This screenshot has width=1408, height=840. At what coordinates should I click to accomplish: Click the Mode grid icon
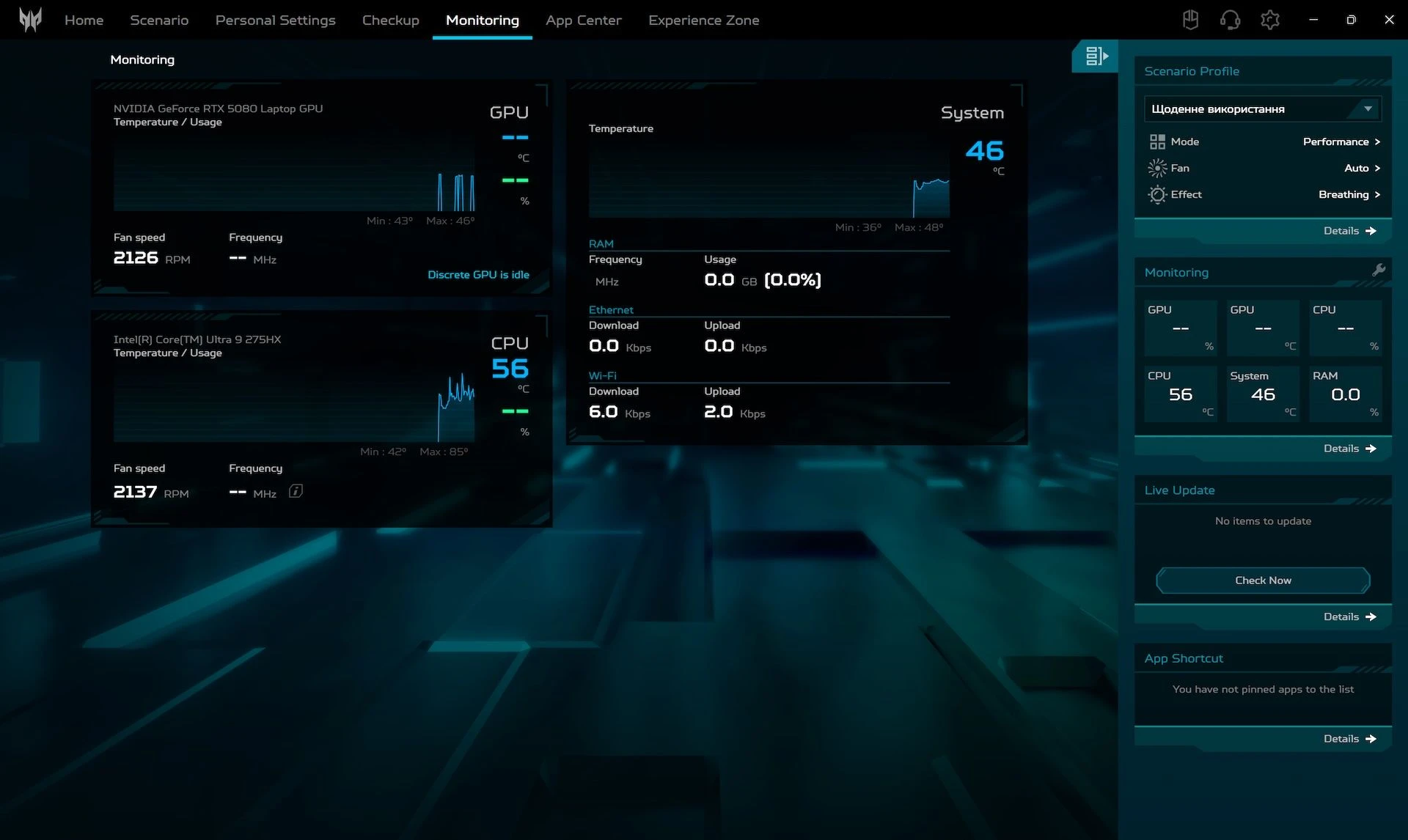[1157, 141]
